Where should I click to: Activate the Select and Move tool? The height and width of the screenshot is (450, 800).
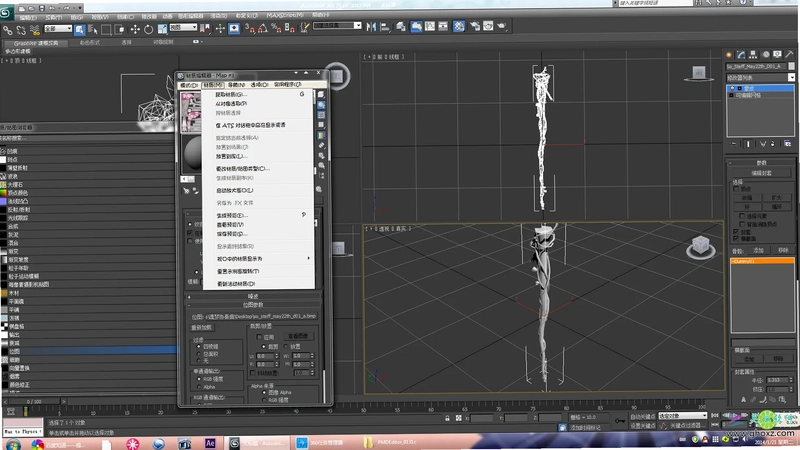pyautogui.click(x=135, y=30)
